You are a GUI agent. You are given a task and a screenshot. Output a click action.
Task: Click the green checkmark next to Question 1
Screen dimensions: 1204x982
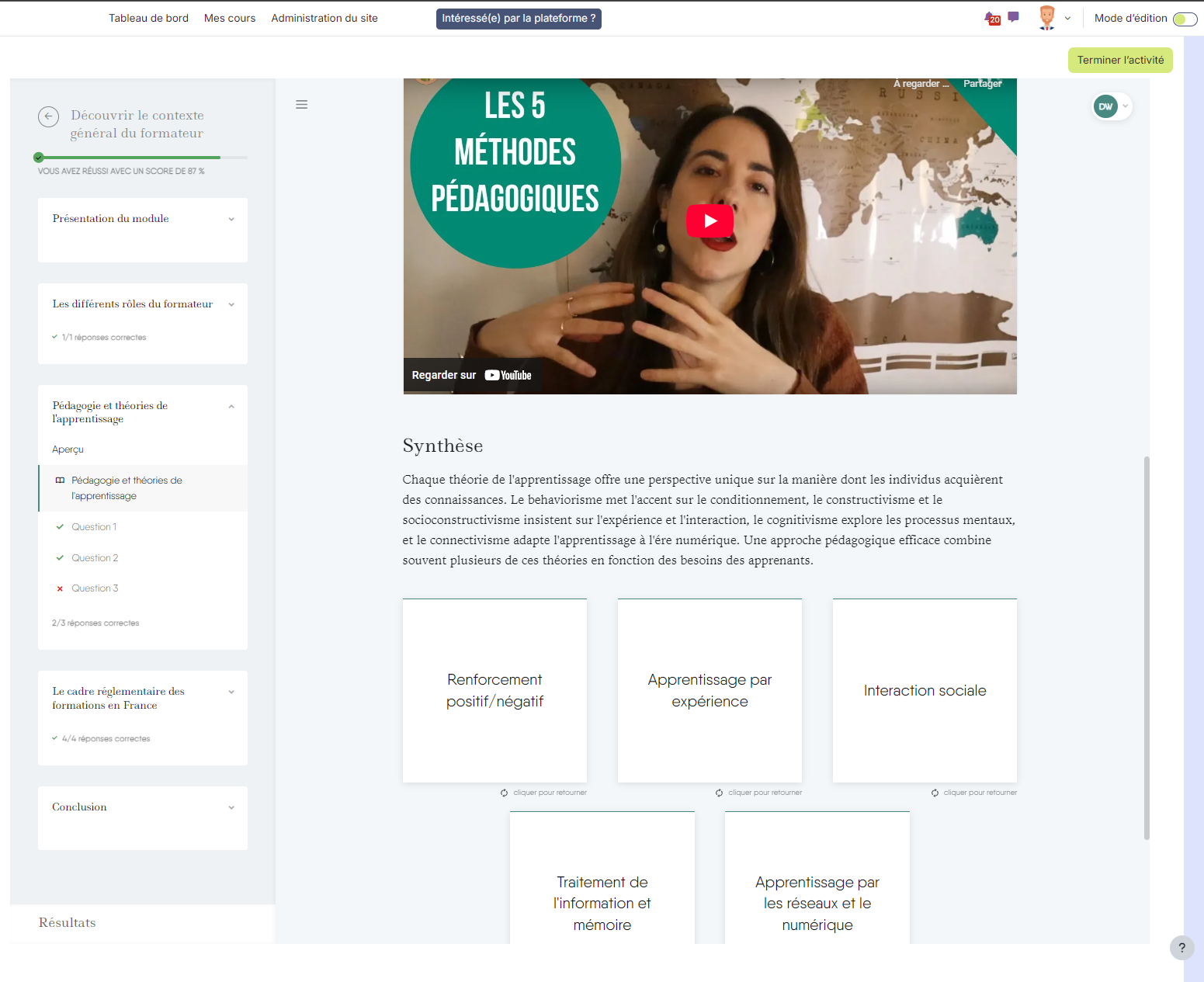click(x=61, y=526)
